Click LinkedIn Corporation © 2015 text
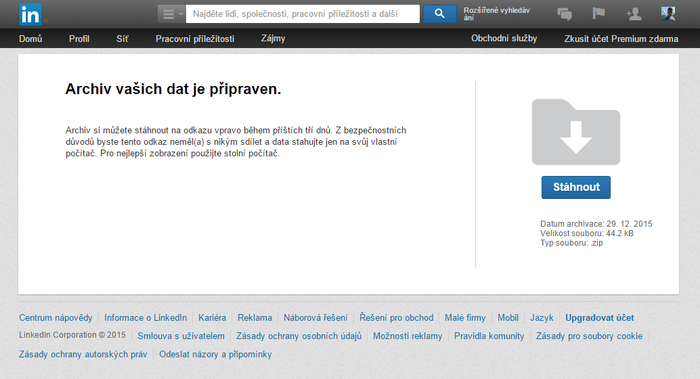Image resolution: width=700 pixels, height=379 pixels. 72,335
